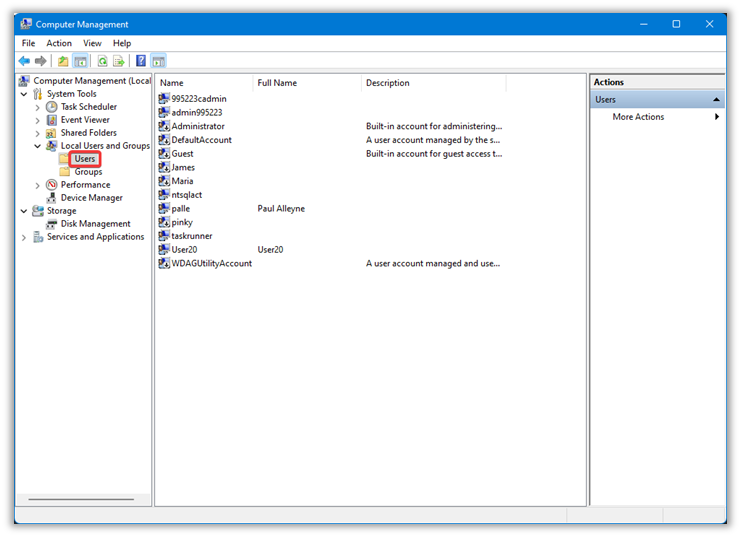Open the View menu
741x537 pixels.
click(92, 43)
